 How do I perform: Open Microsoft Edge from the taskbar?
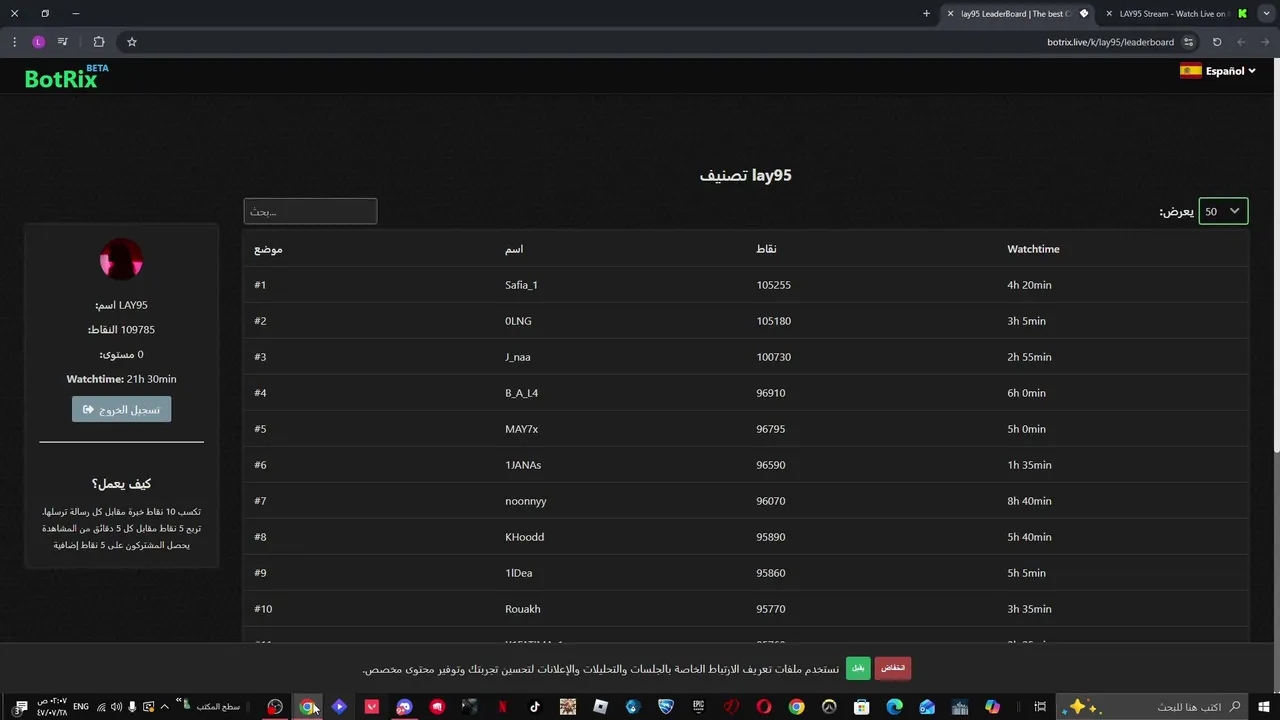pyautogui.click(x=894, y=707)
